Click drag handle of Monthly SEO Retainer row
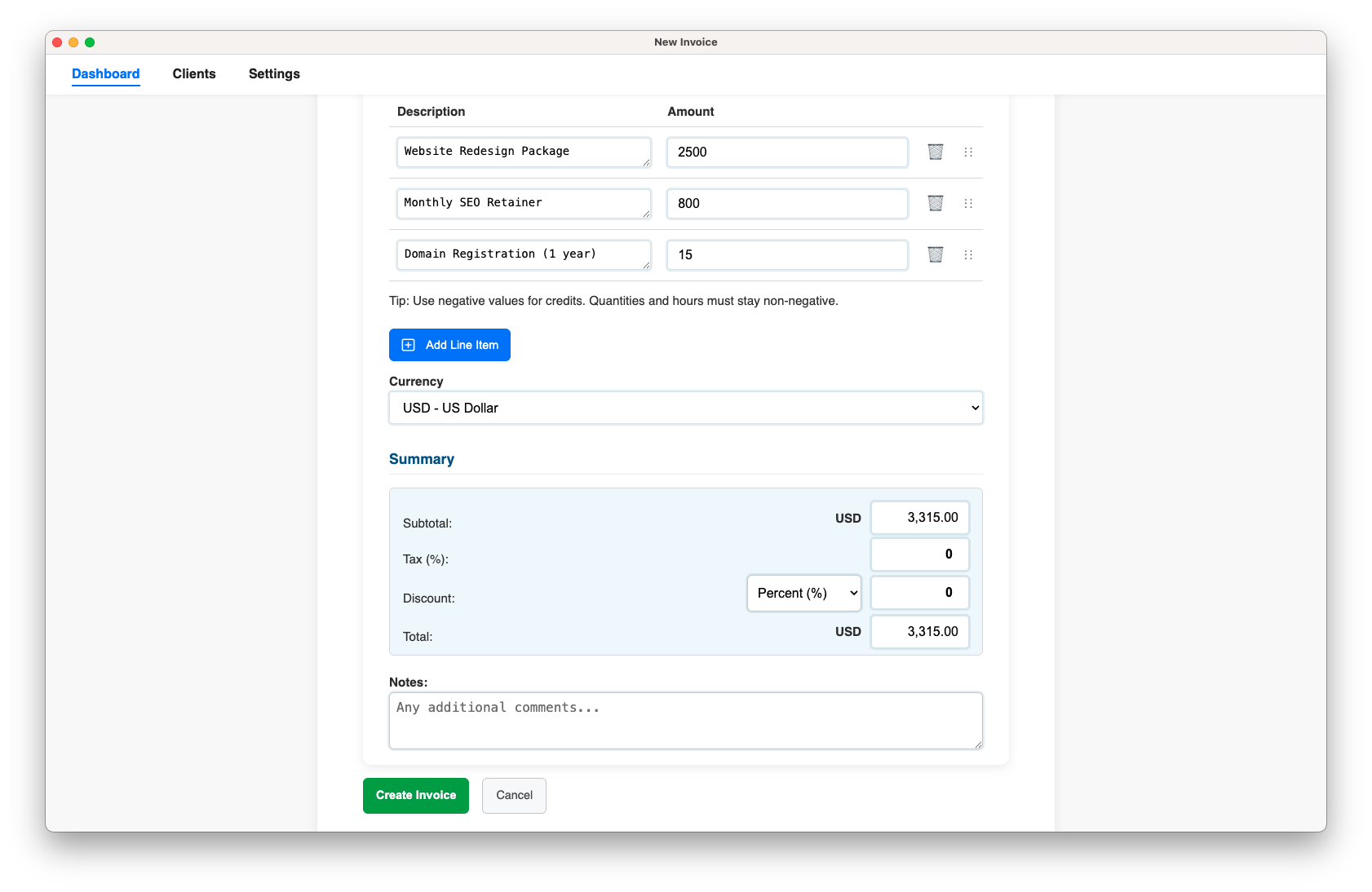Image resolution: width=1372 pixels, height=892 pixels. pyautogui.click(x=968, y=203)
